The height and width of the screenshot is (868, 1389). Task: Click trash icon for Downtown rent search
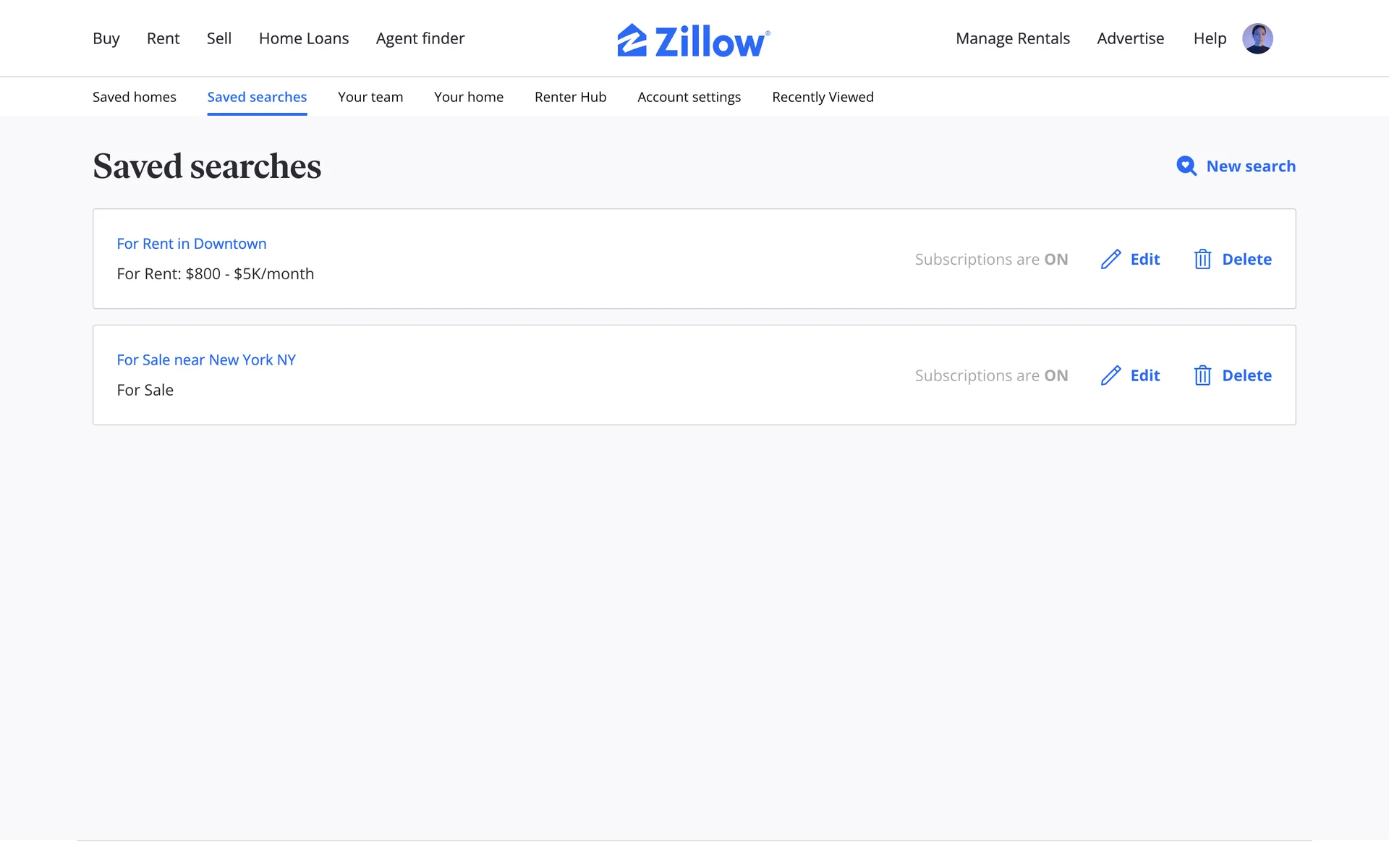1202,259
